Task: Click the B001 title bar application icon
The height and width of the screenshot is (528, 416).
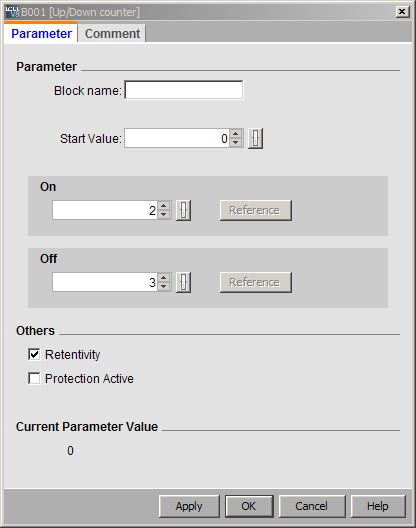Action: click(12, 12)
